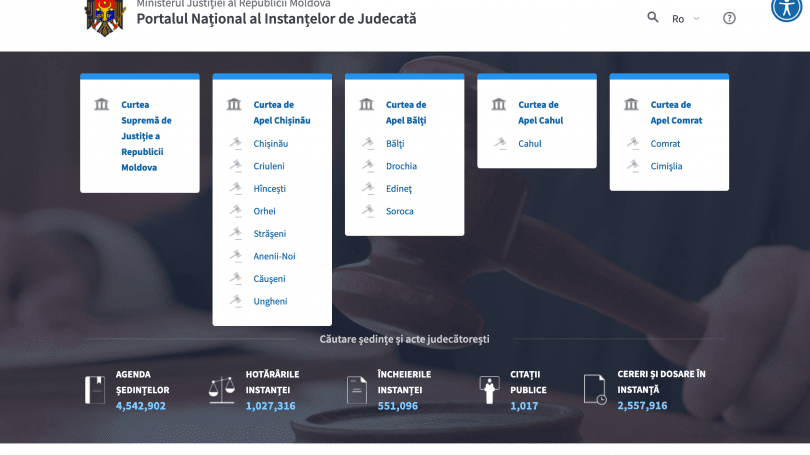Select the Cimișlia court
Viewport: 810px width, 455px height.
pos(666,166)
